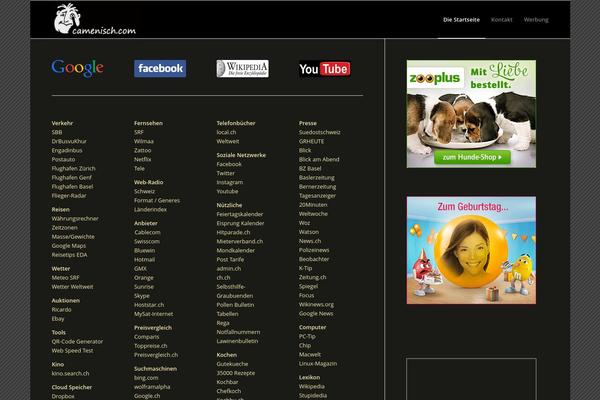Open the Google News link
The width and height of the screenshot is (600, 400).
point(316,313)
